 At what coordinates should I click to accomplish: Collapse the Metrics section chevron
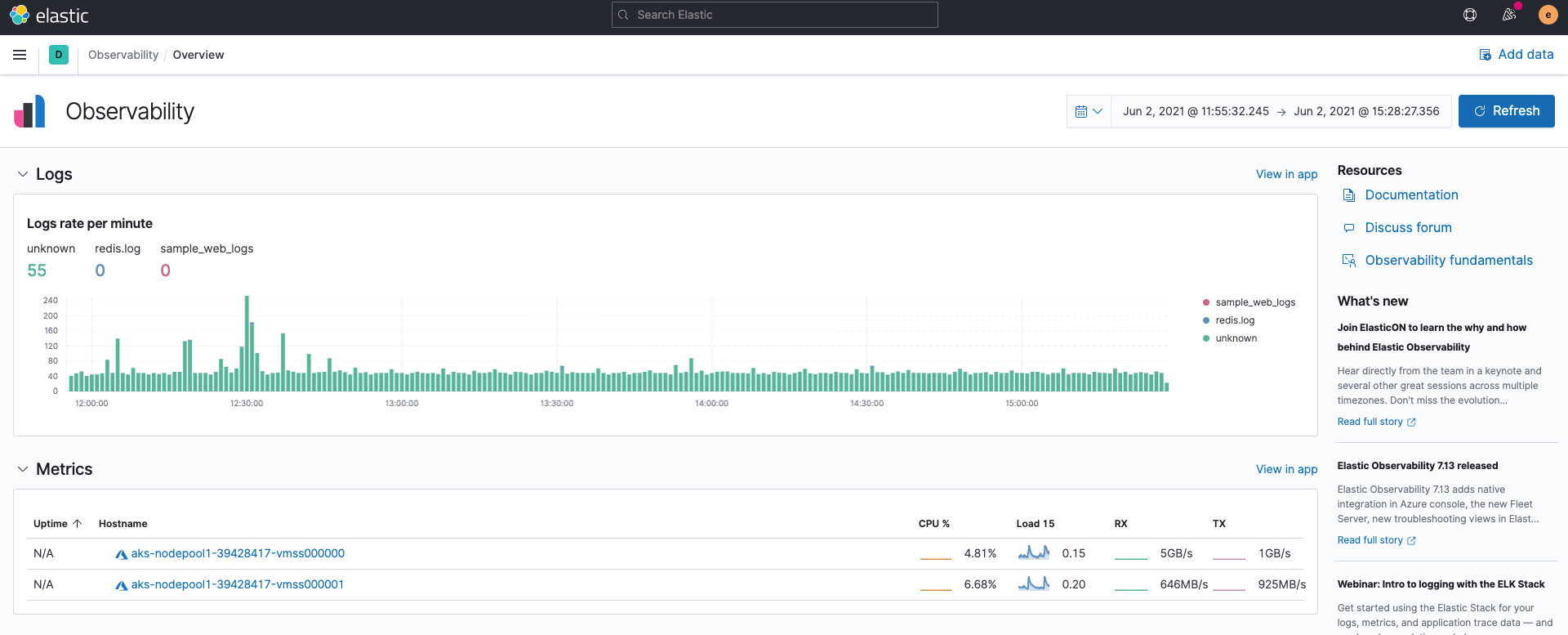click(23, 469)
